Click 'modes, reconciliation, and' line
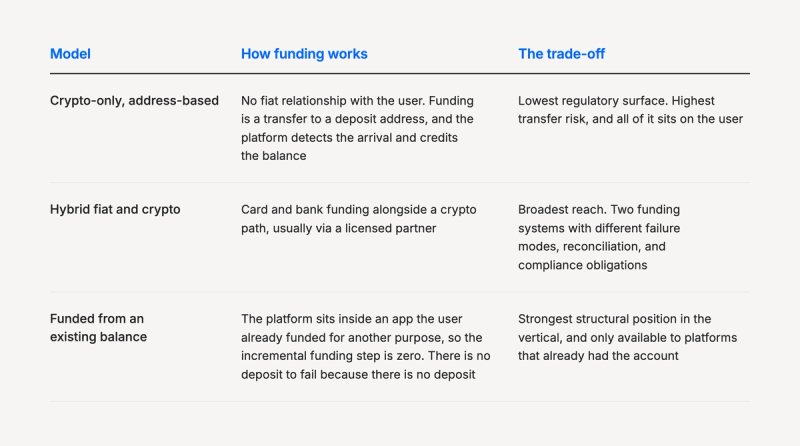Screen dimensions: 800x446 592,246
